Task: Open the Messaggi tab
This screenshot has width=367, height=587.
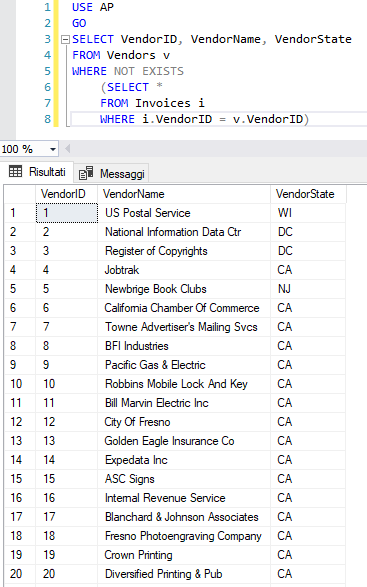Action: 112,173
